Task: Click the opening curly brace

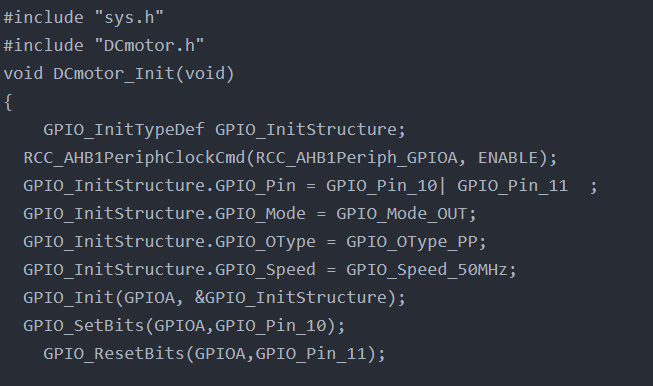Action: coord(8,102)
